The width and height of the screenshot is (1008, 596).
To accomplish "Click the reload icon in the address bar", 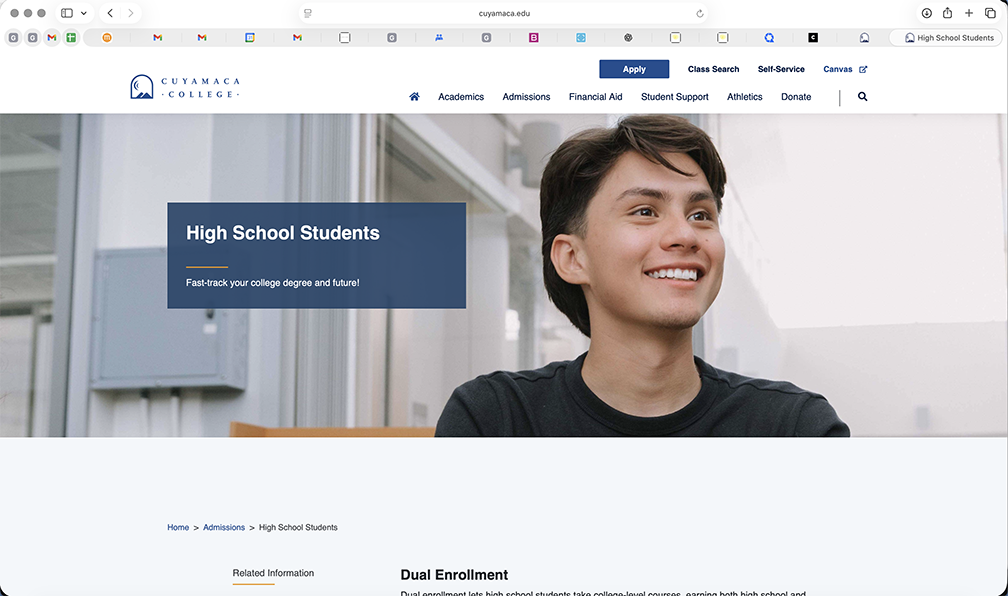I will 699,13.
